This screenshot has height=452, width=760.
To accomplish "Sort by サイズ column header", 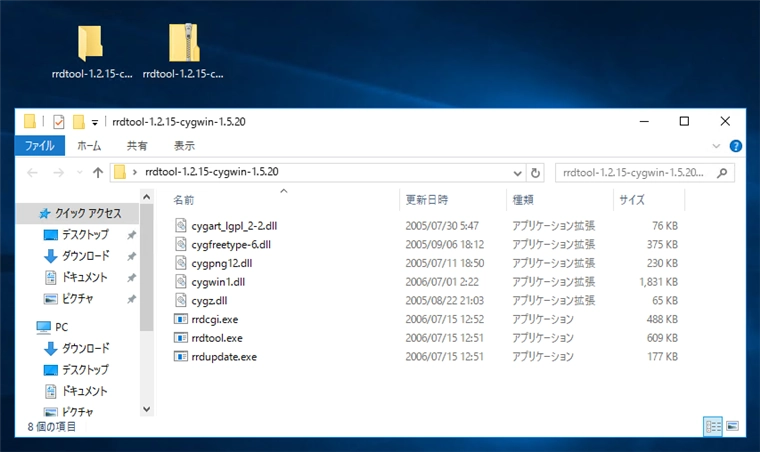I will tap(632, 200).
